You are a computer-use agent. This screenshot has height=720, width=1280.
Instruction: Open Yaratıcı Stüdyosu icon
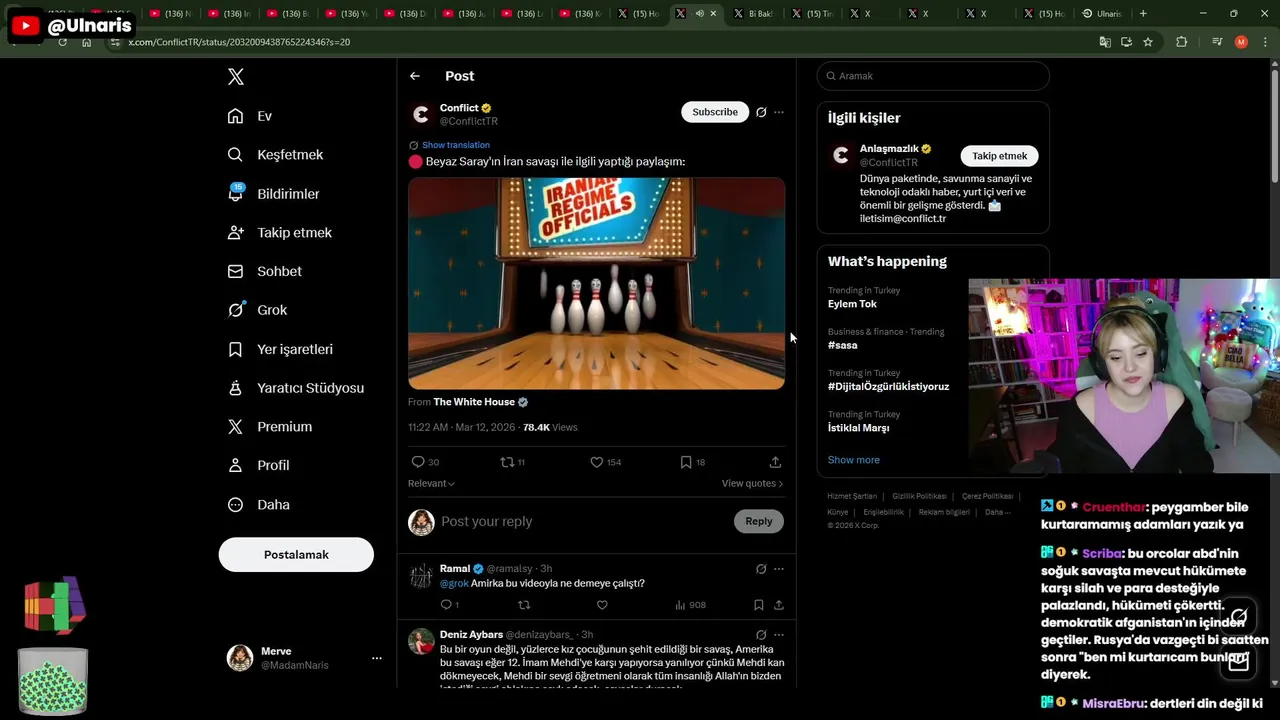pyautogui.click(x=235, y=388)
